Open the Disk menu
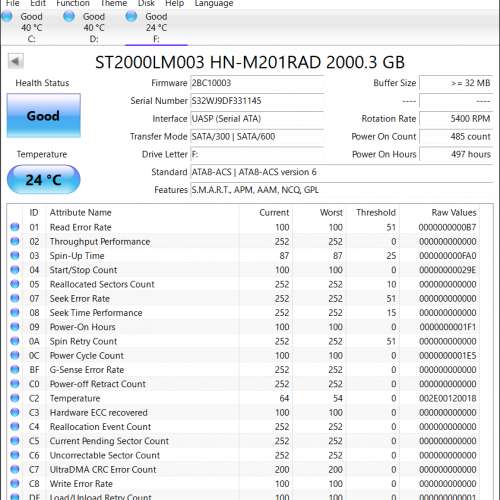Viewport: 500px width, 500px height. point(146,3)
